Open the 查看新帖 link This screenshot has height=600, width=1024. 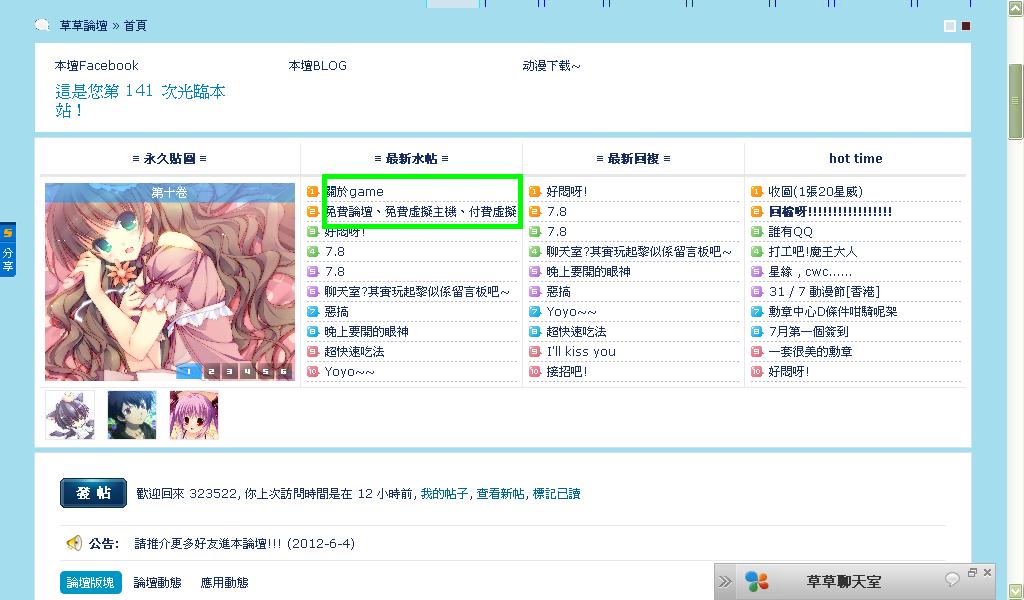[x=500, y=494]
